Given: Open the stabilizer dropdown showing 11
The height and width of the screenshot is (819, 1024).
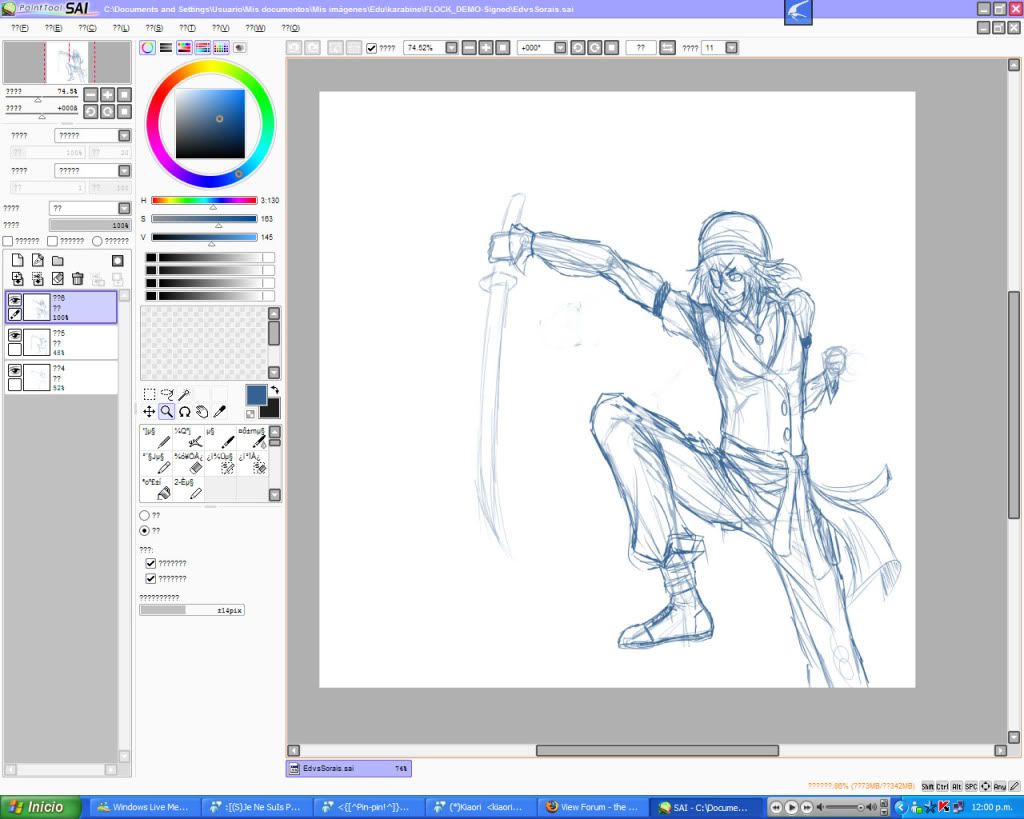Looking at the screenshot, I should point(731,48).
